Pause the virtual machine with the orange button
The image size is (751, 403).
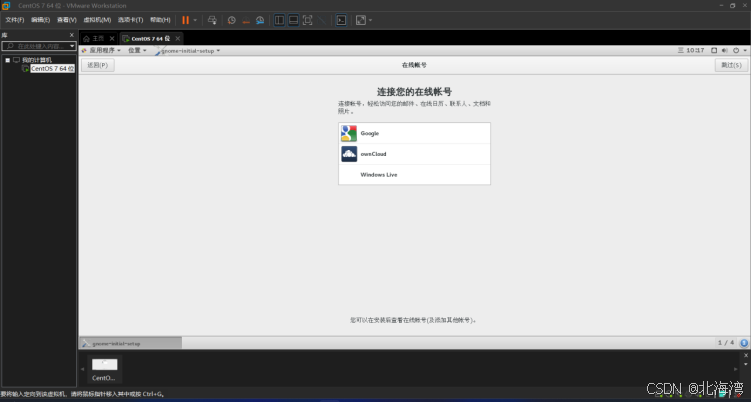pos(185,20)
